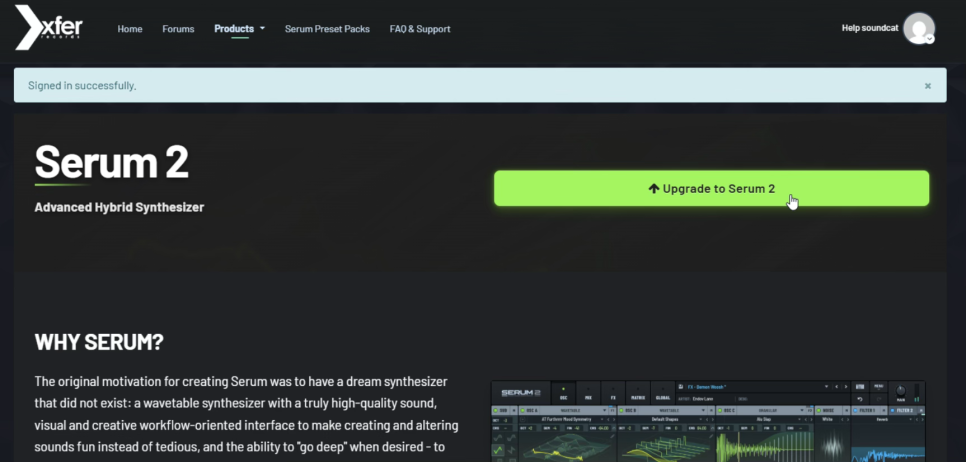The width and height of the screenshot is (966, 462).
Task: Open the user avatar account menu
Action: coord(919,28)
